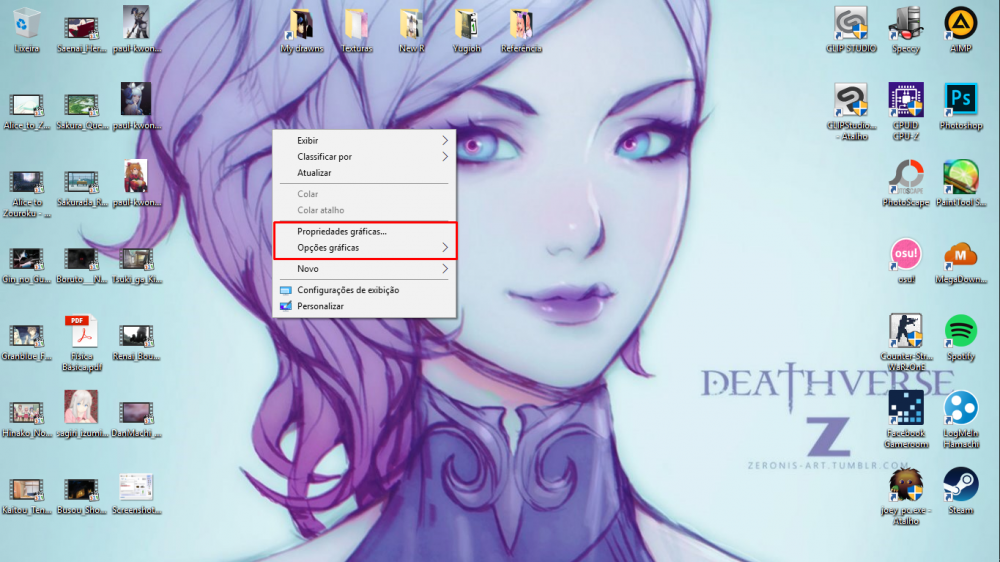Launch the Speccy shortcut
Image resolution: width=1000 pixels, height=562 pixels.
(906, 30)
